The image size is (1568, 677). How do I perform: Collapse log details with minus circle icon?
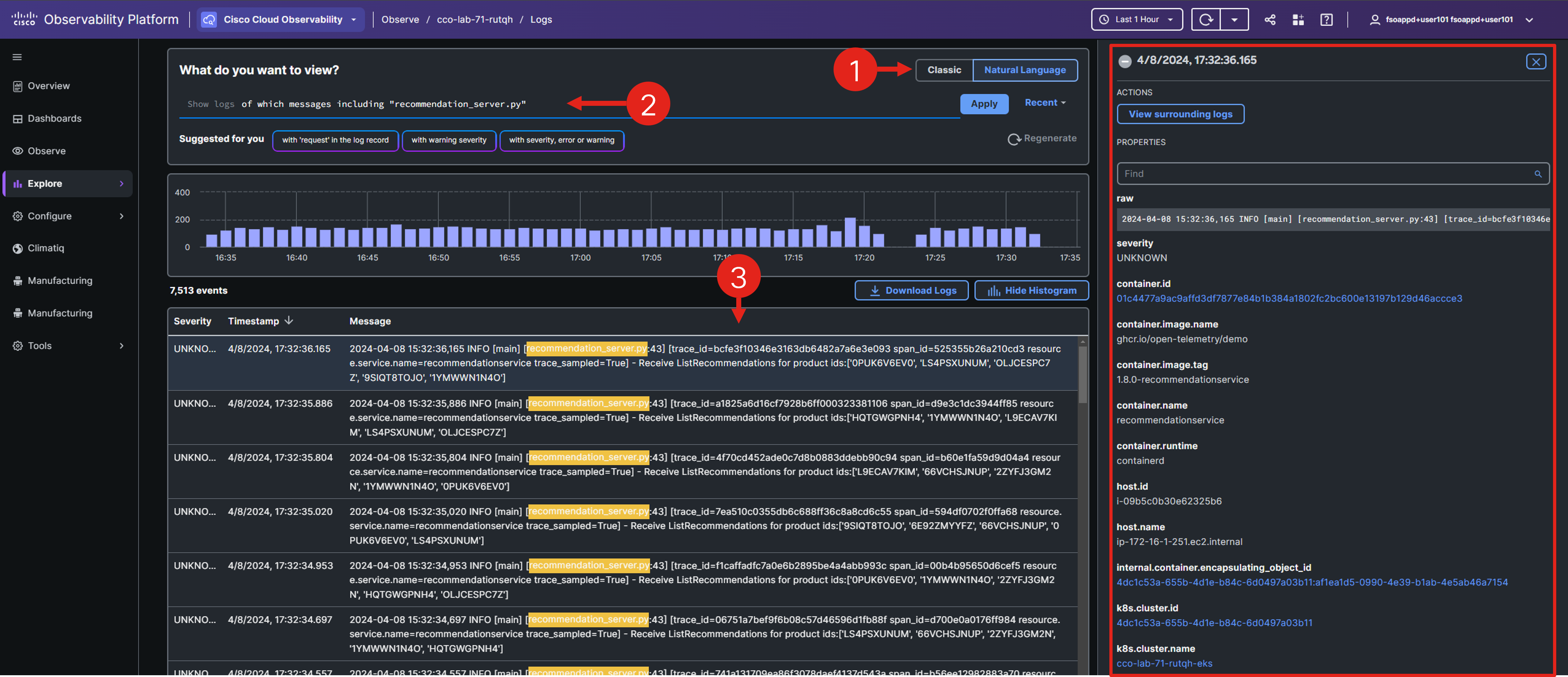(x=1125, y=61)
